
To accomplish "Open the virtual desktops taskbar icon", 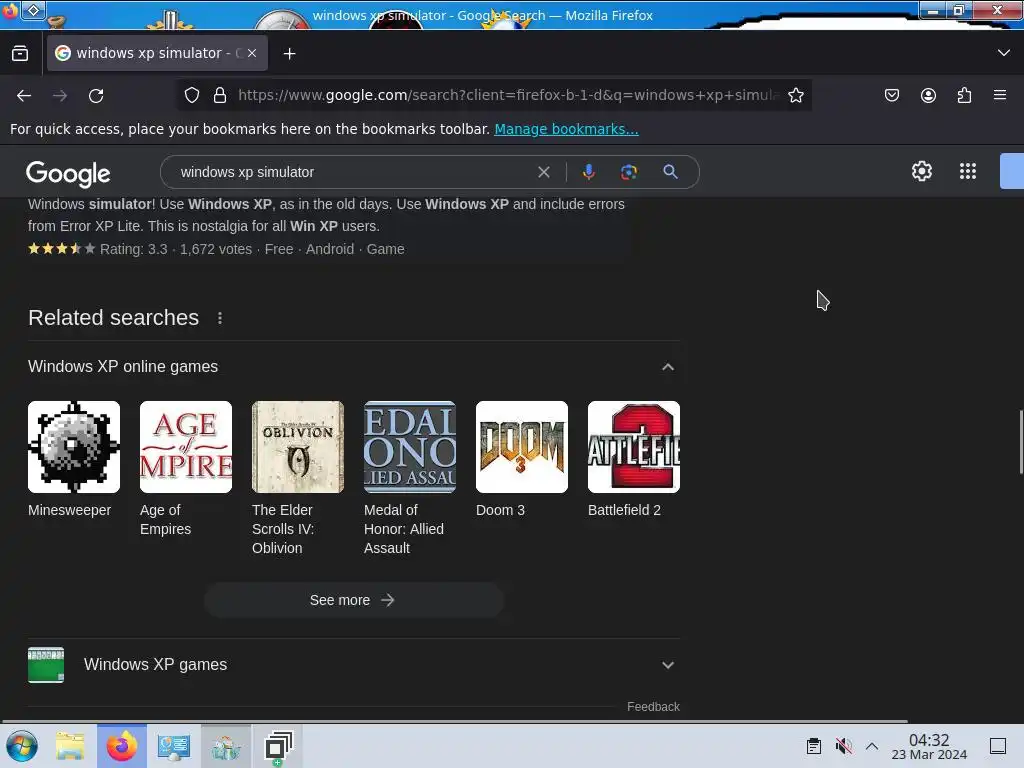I will [x=279, y=746].
